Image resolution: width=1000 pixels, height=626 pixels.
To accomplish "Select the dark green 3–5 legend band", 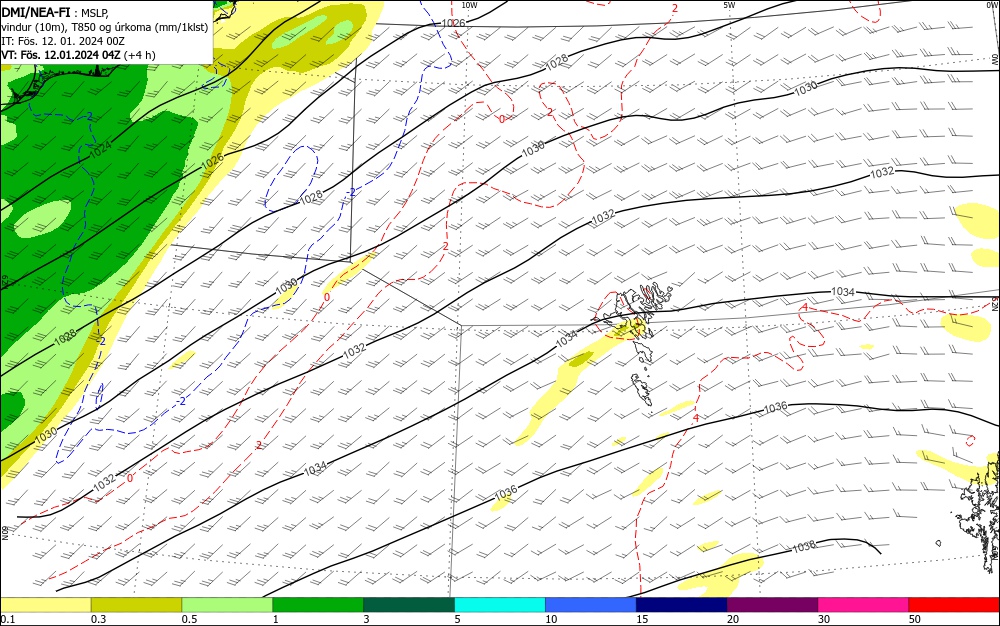I will [409, 605].
